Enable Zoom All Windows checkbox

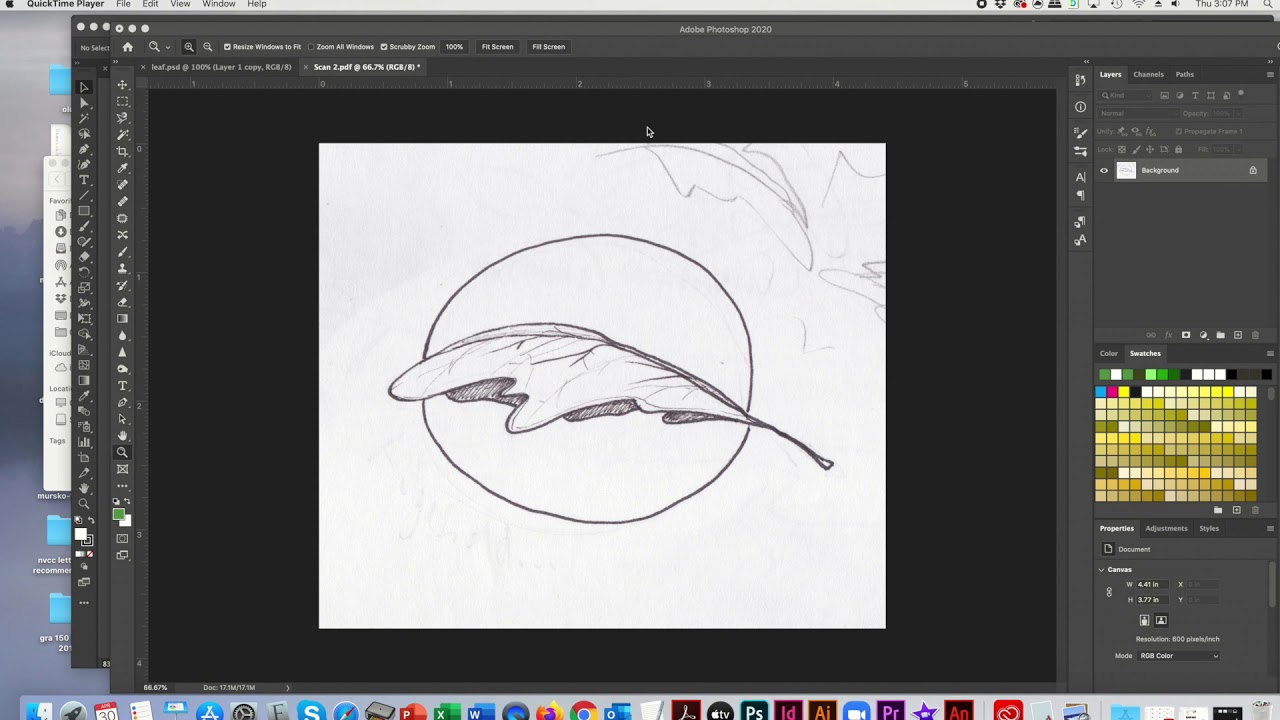pos(311,47)
